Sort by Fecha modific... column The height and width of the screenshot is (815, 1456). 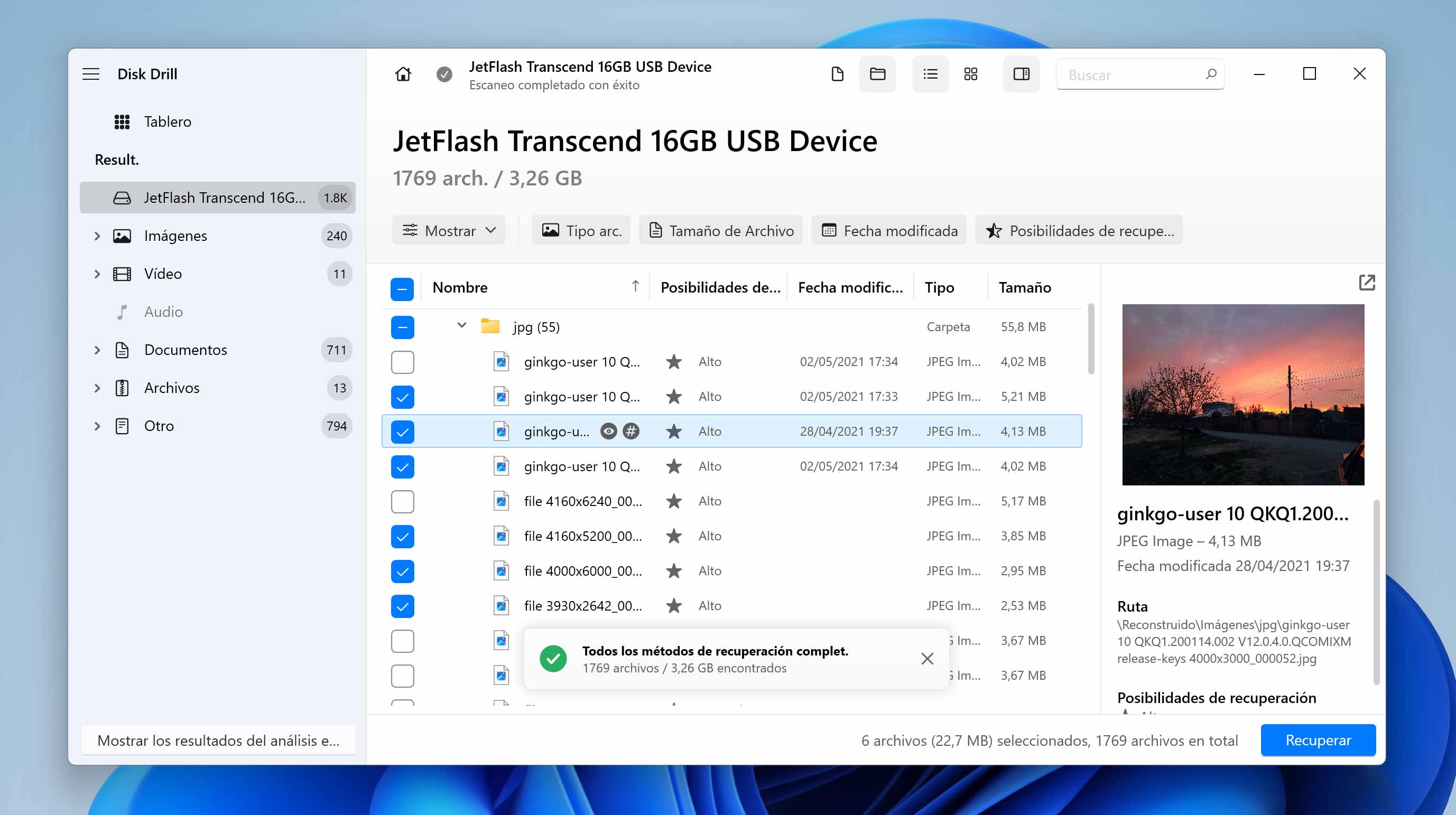[850, 287]
